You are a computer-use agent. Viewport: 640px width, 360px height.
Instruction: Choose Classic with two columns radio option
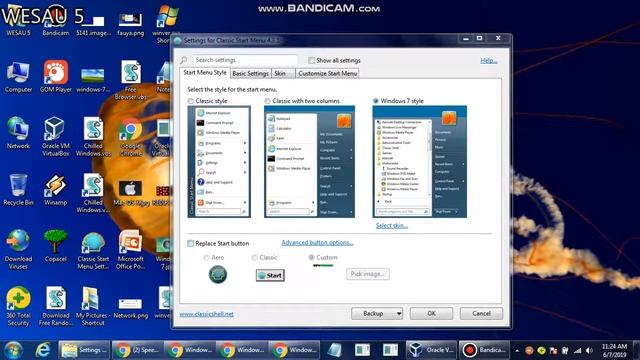coord(267,101)
